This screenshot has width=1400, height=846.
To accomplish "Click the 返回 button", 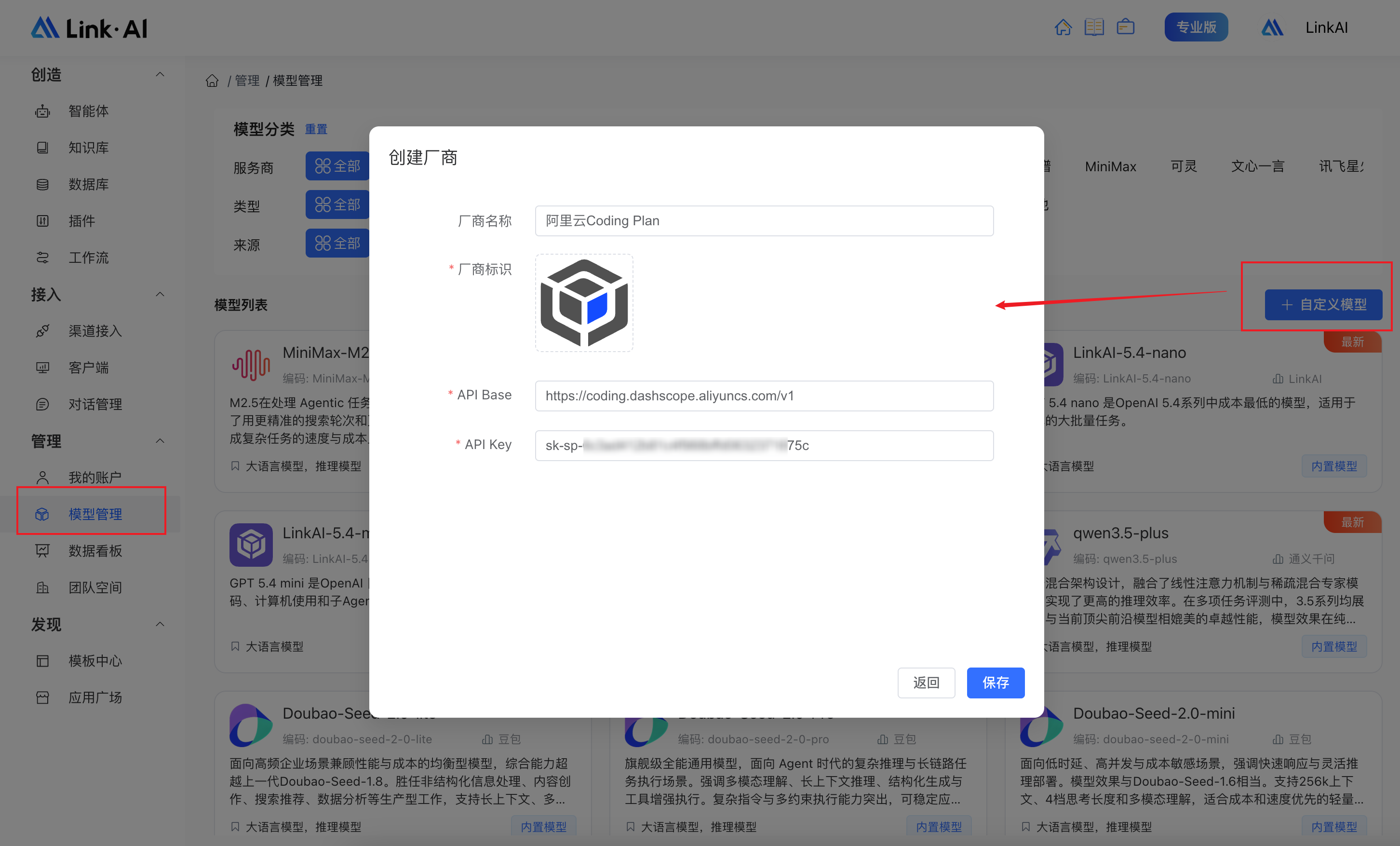I will tap(926, 682).
